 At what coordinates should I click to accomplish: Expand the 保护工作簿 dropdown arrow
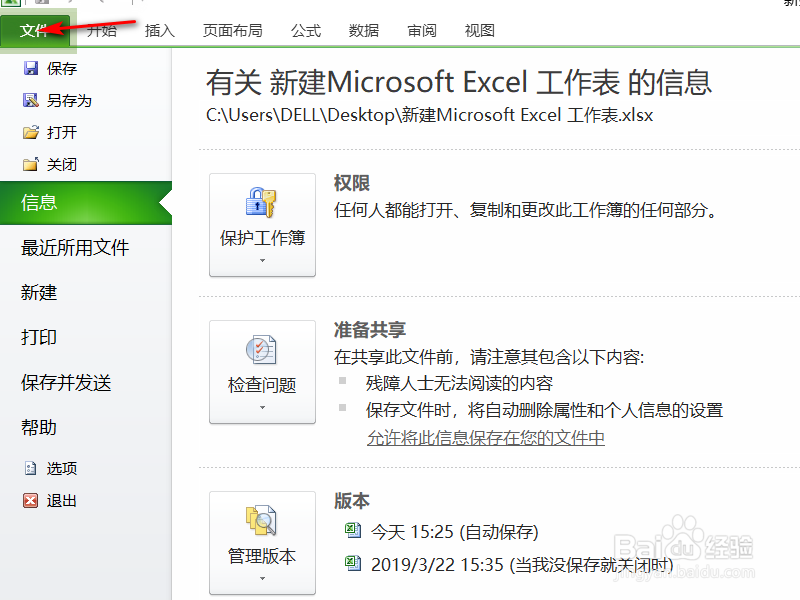click(x=262, y=261)
